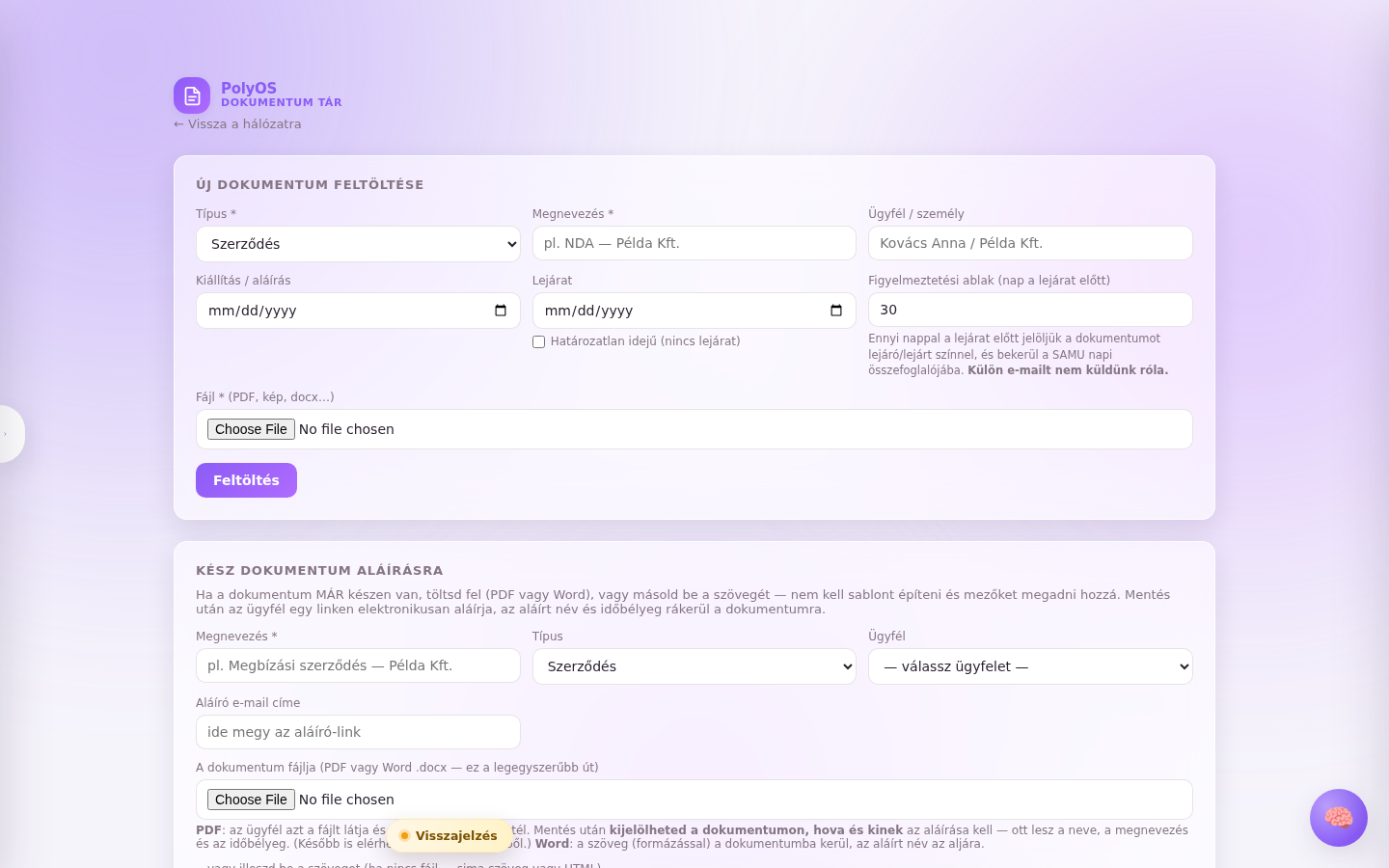The image size is (1389, 868).
Task: Click Choose File in the upload form
Action: [x=251, y=429]
